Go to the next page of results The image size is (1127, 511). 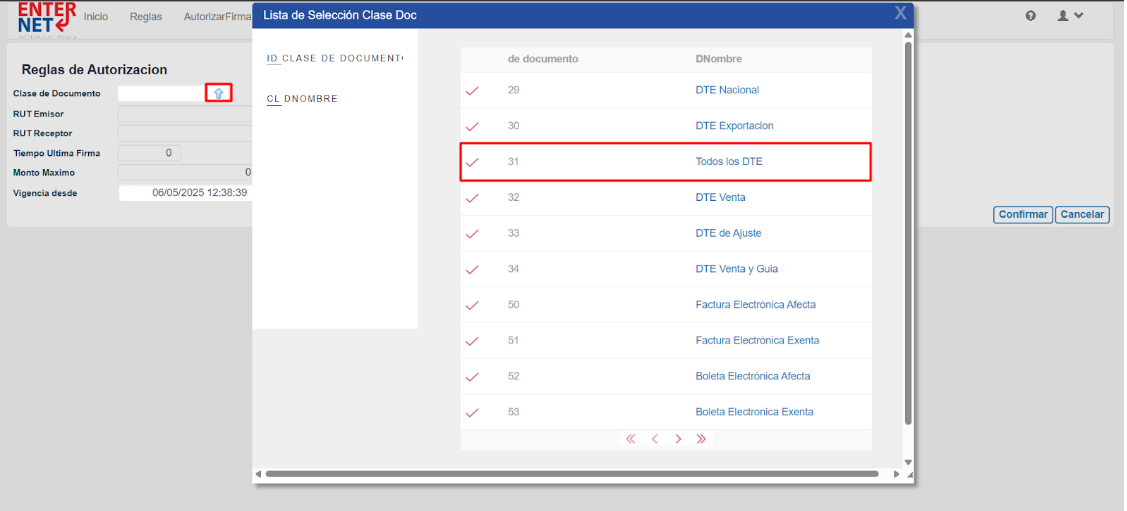point(678,439)
